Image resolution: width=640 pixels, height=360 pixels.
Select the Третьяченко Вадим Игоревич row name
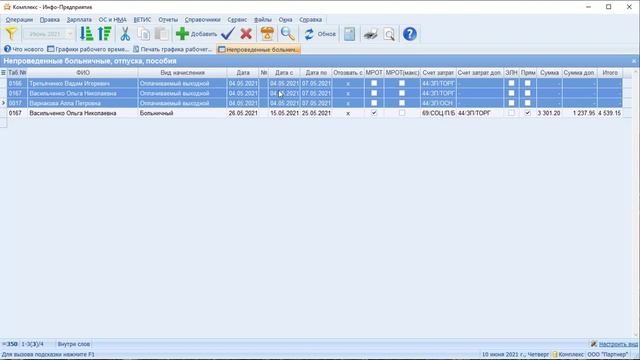[x=83, y=83]
